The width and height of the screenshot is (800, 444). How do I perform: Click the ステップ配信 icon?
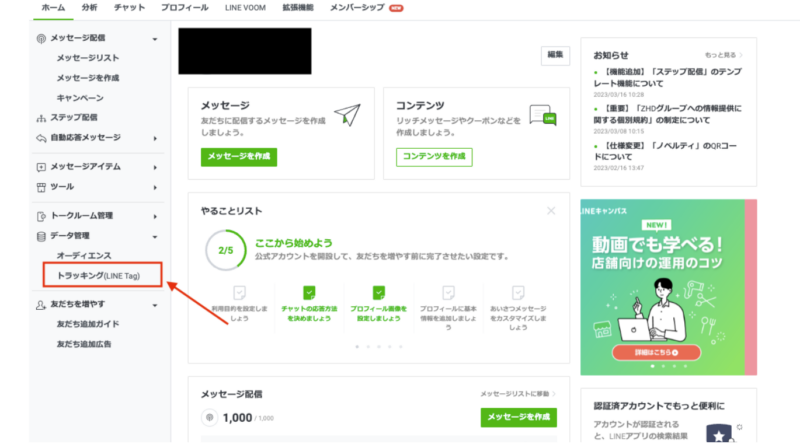41,118
